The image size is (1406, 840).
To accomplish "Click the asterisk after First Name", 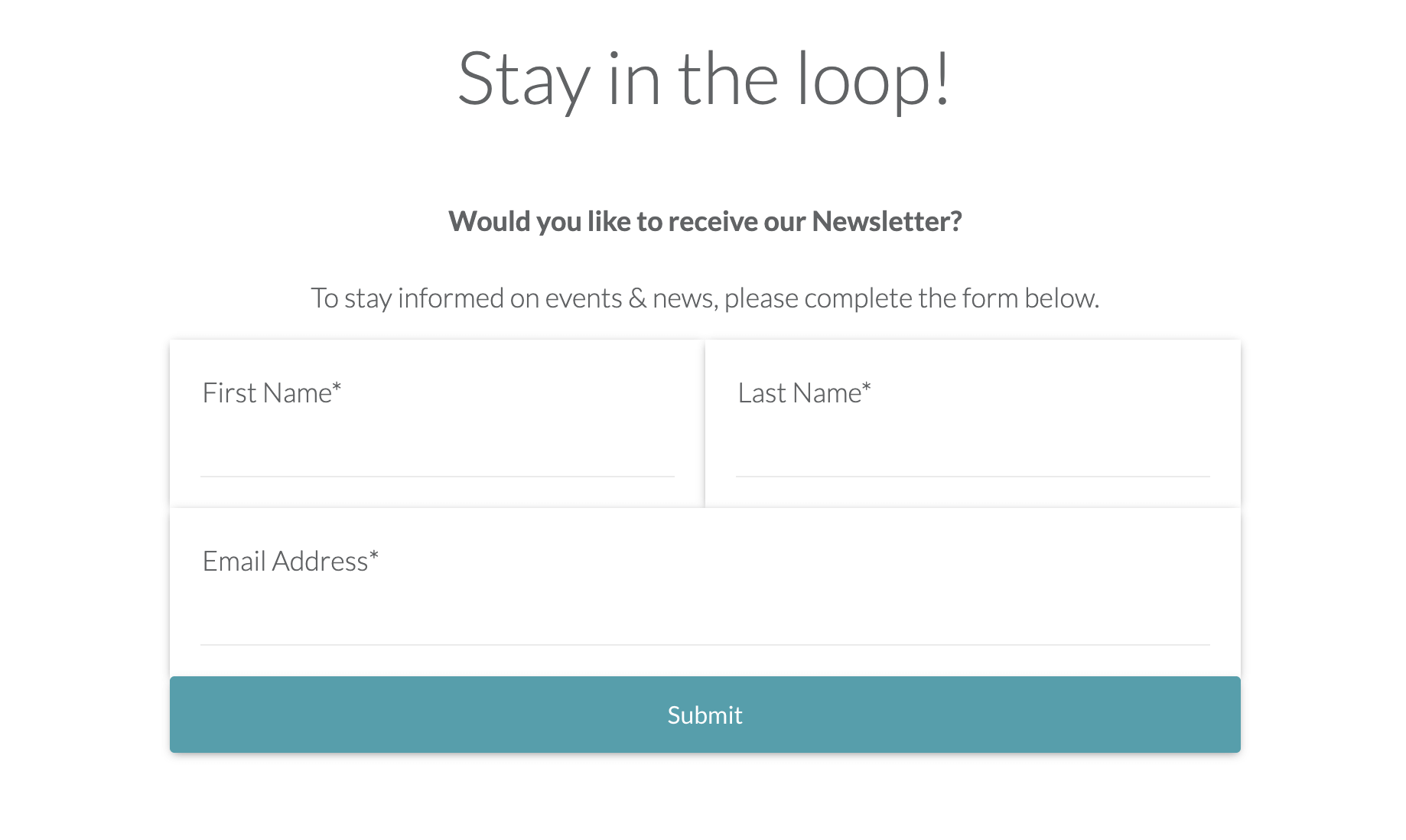I will (337, 387).
